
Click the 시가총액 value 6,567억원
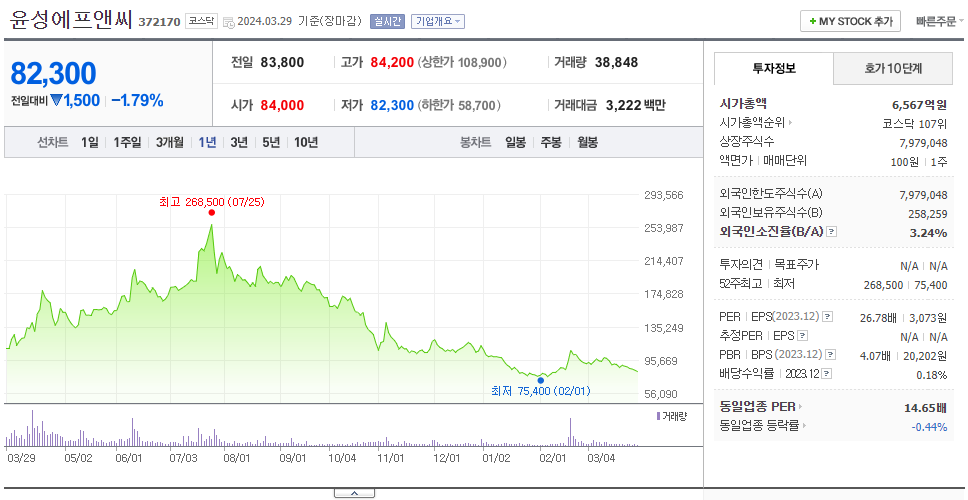[x=919, y=105]
